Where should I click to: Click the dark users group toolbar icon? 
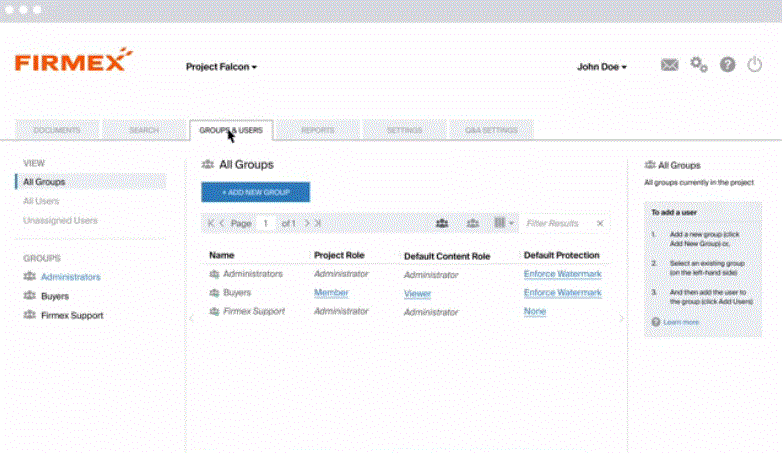[442, 224]
